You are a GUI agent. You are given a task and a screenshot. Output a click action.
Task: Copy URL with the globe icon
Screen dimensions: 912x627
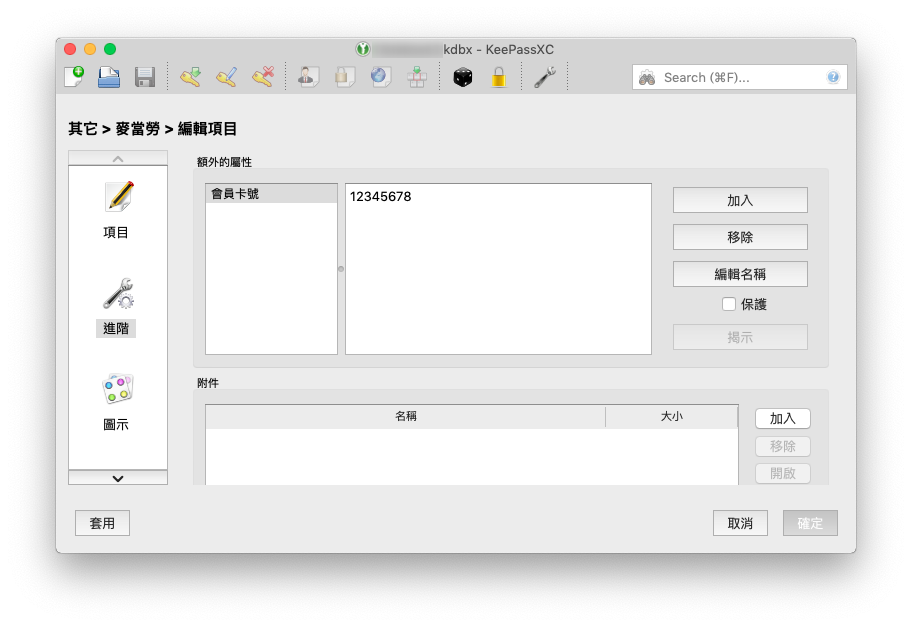click(380, 77)
